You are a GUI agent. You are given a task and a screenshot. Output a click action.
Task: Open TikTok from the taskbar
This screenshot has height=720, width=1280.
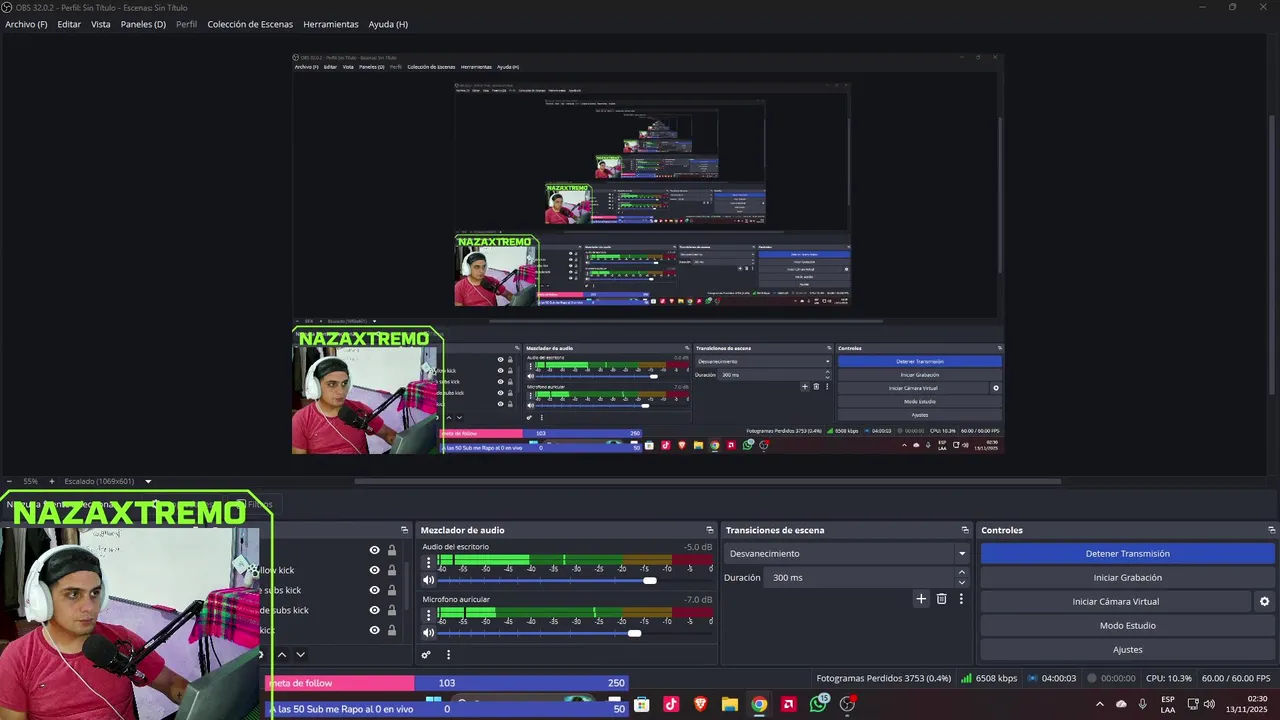pos(671,704)
